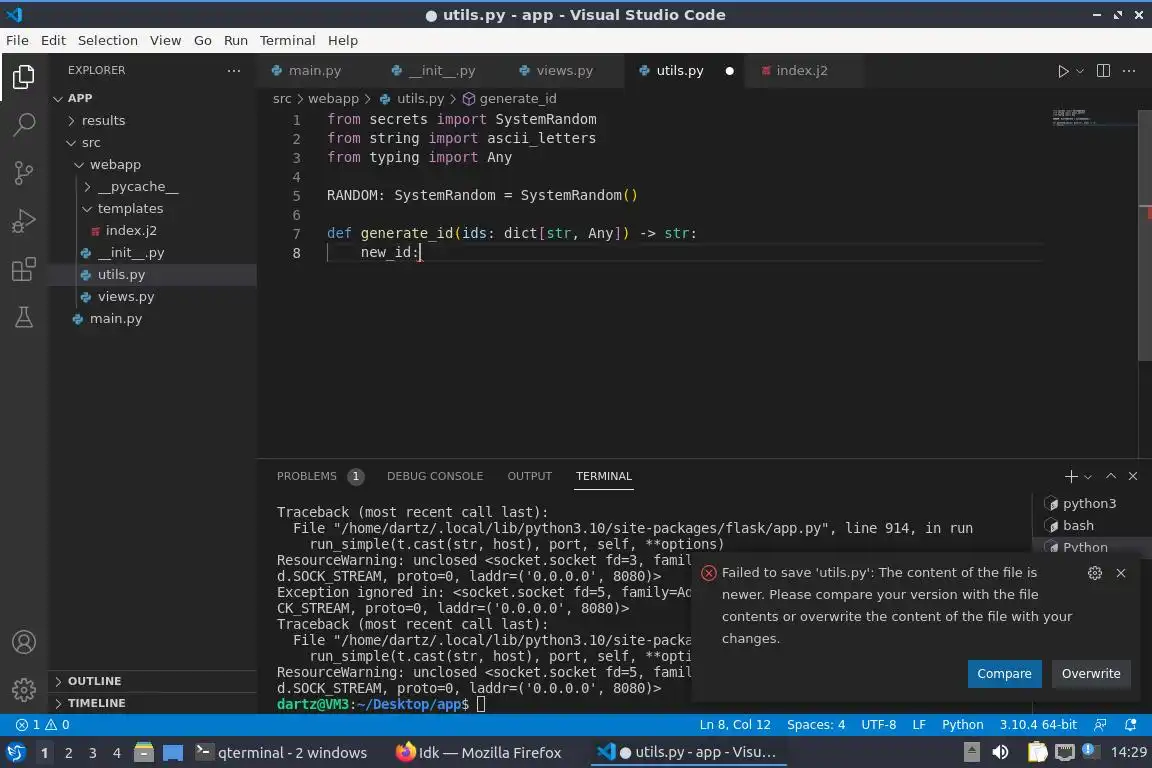The height and width of the screenshot is (768, 1152).
Task: Create a new terminal with plus icon
Action: coord(1070,476)
